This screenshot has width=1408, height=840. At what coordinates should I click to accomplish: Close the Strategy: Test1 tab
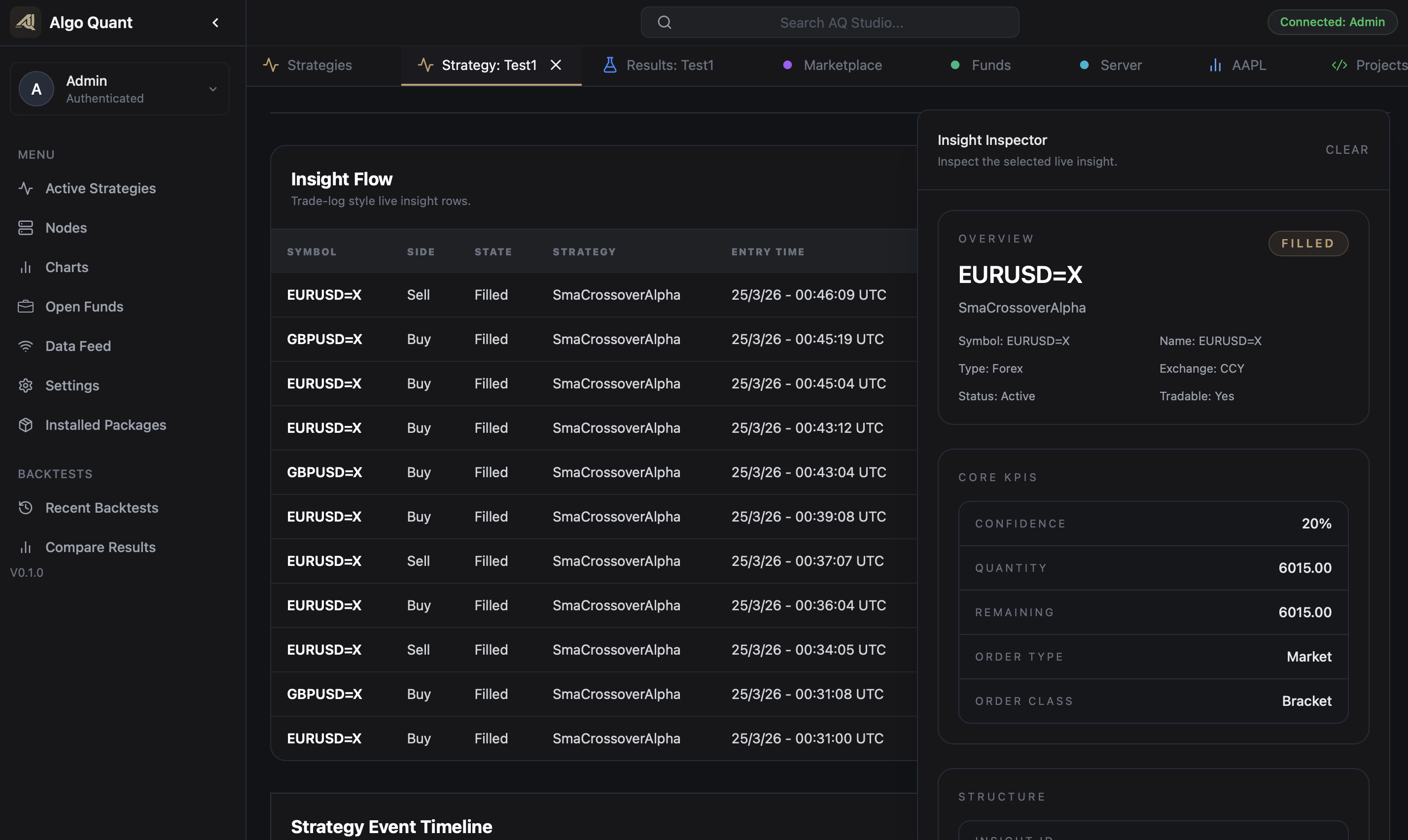coord(556,65)
